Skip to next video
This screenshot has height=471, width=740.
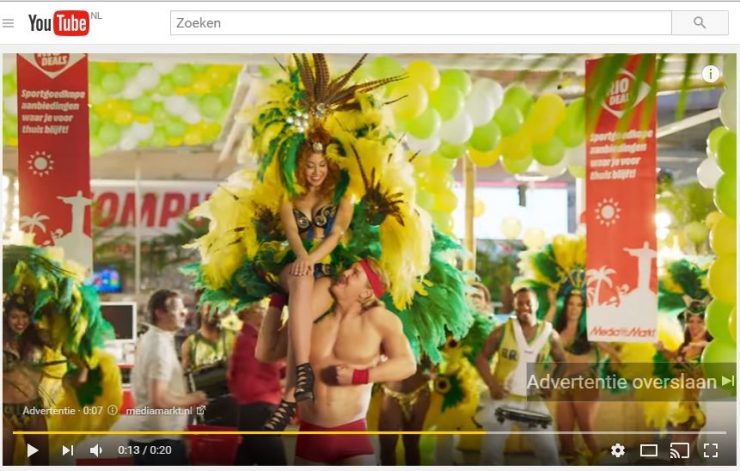(x=68, y=450)
